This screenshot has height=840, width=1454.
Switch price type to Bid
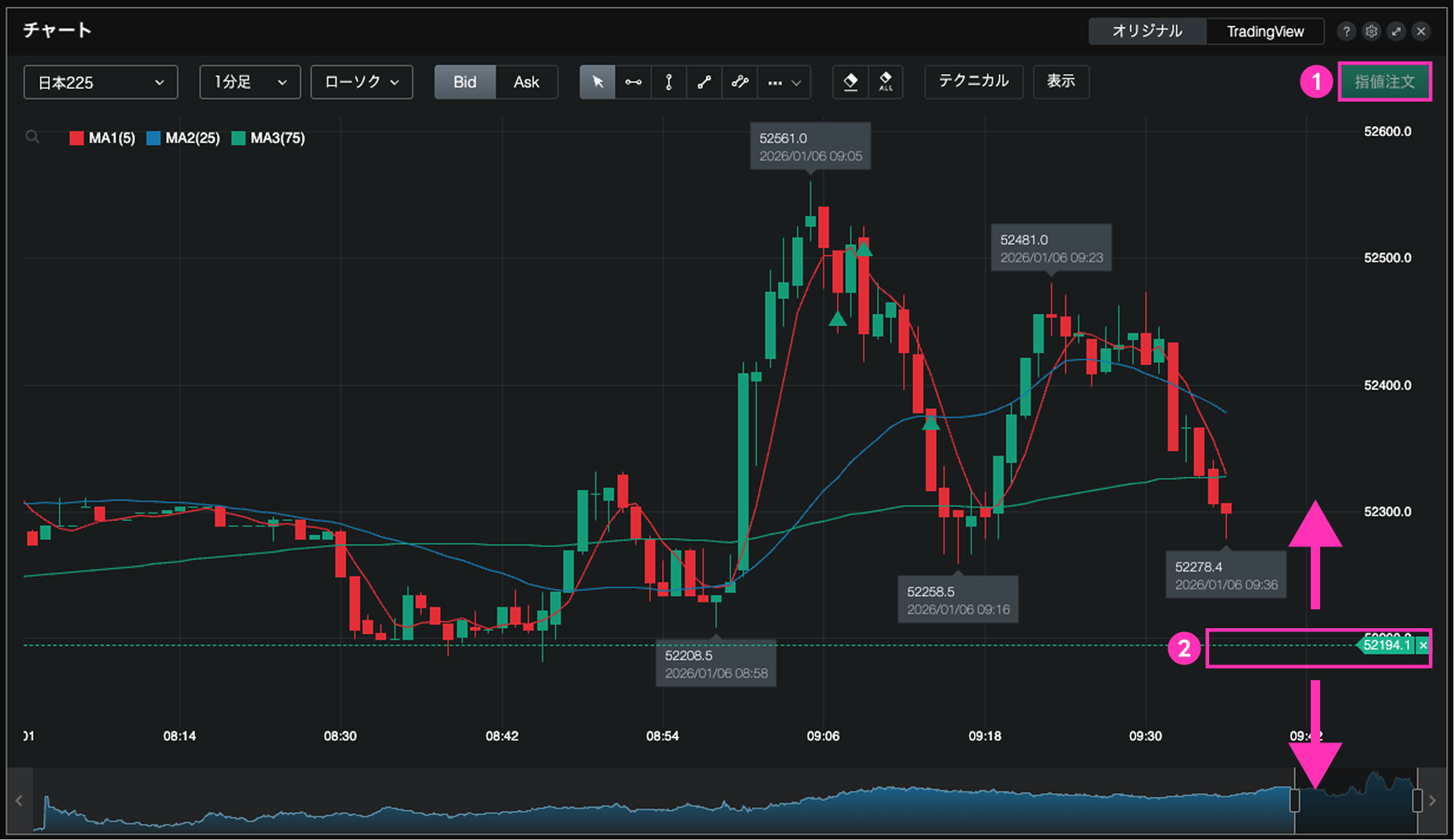tap(464, 82)
